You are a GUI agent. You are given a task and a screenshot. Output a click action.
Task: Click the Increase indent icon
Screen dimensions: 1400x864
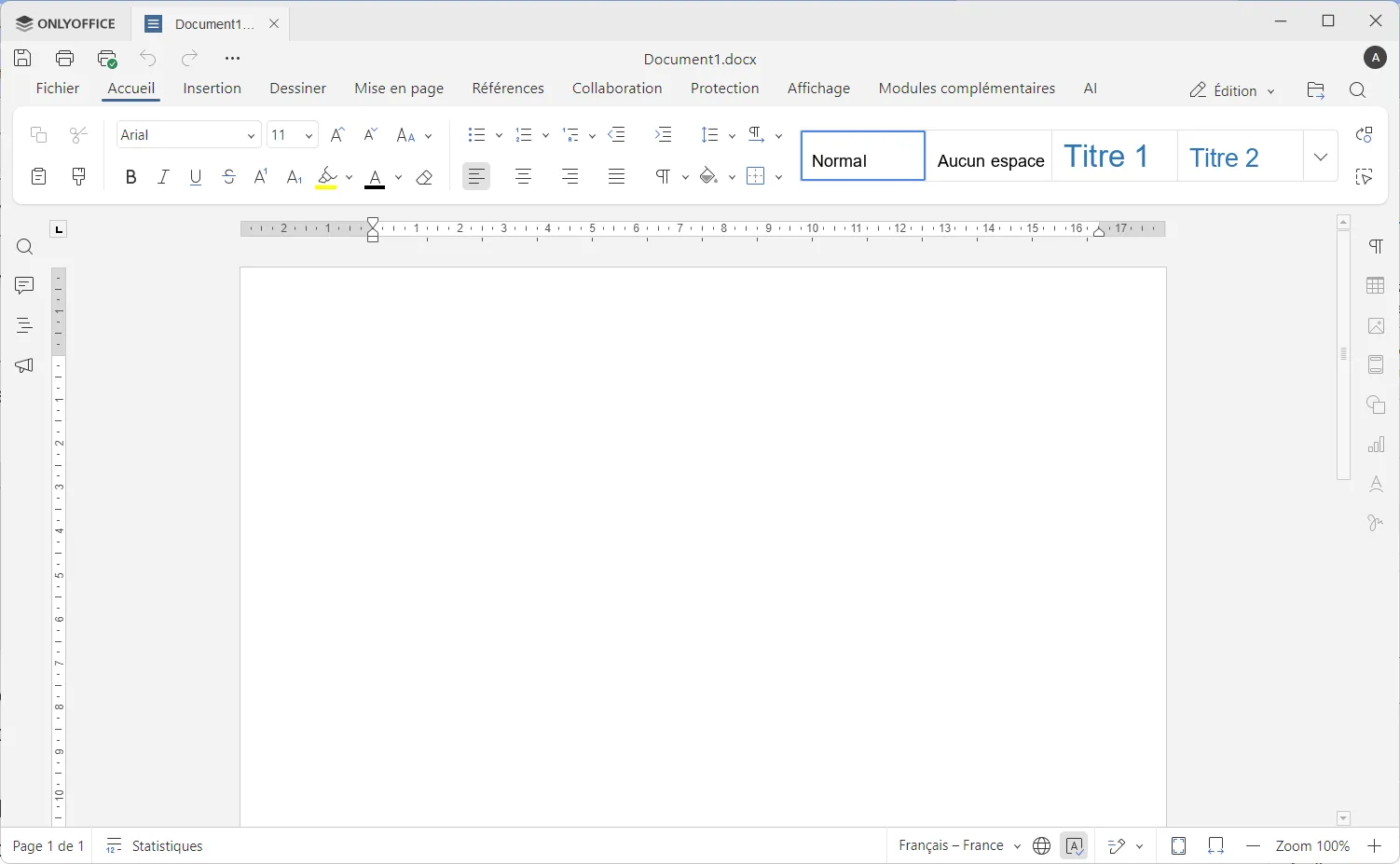tap(664, 135)
